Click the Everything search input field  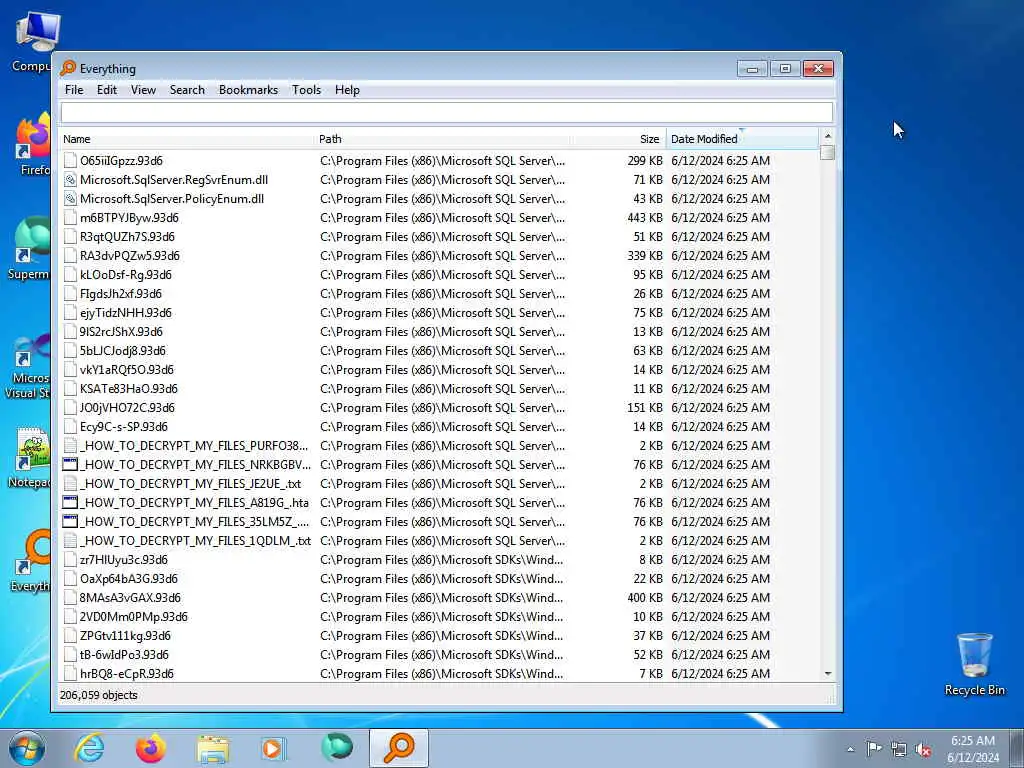pos(447,112)
